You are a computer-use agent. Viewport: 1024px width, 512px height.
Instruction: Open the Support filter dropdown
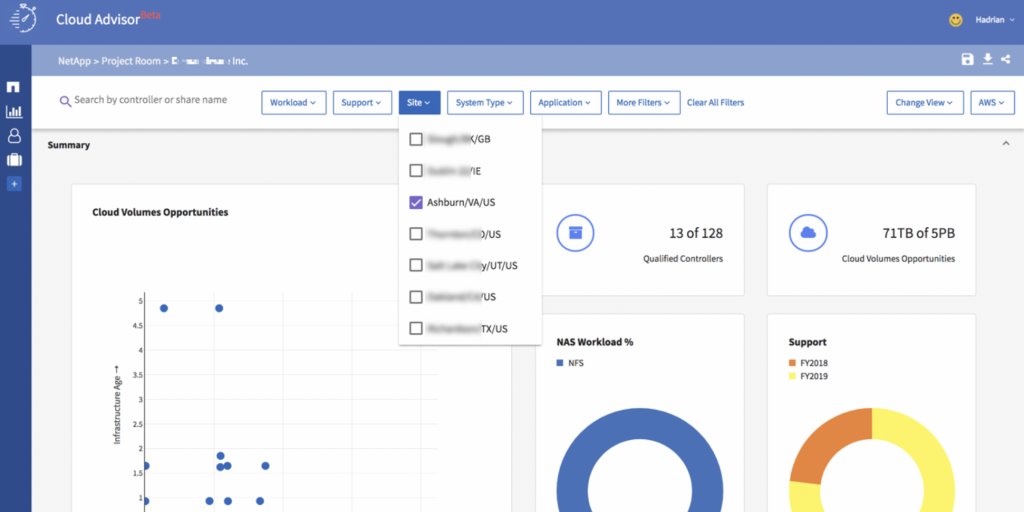[362, 103]
